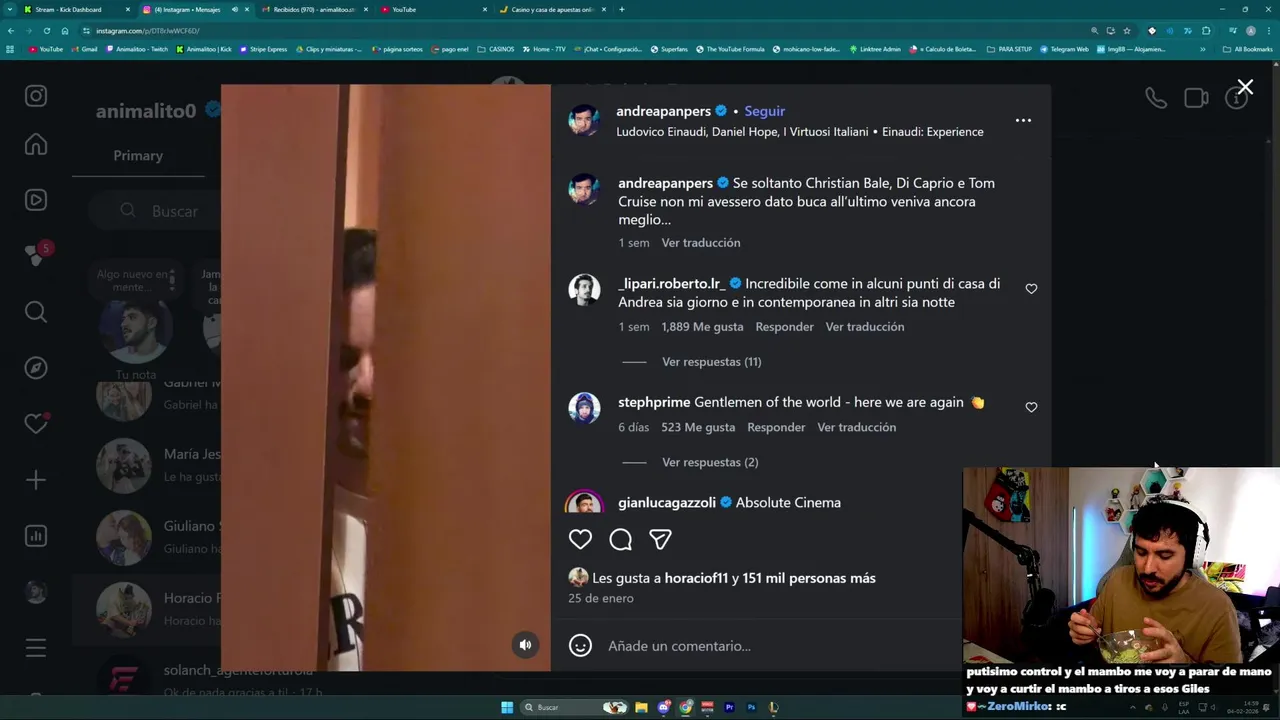Open the CASINOS bookmark folder

point(496,49)
